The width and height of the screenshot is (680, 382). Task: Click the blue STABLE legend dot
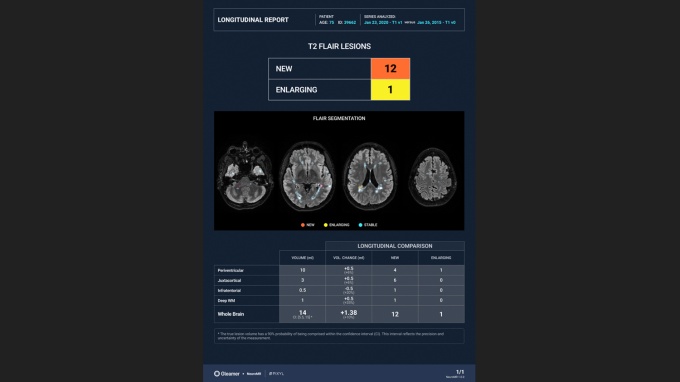pos(360,225)
